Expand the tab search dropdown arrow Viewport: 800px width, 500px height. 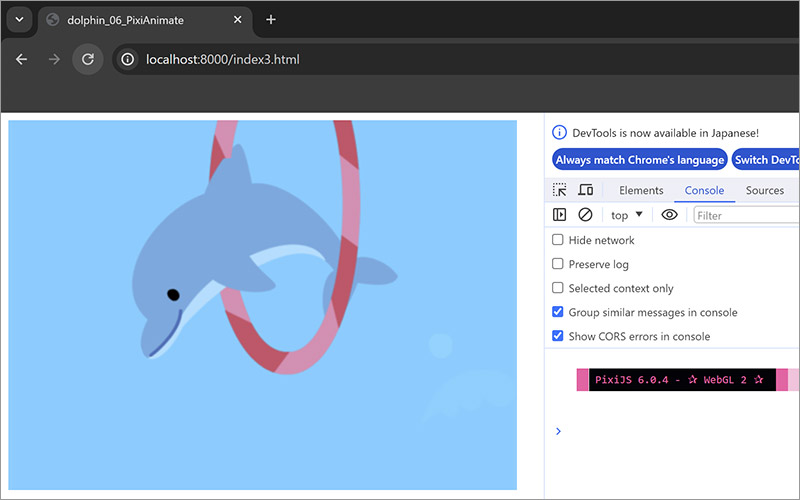click(x=18, y=20)
